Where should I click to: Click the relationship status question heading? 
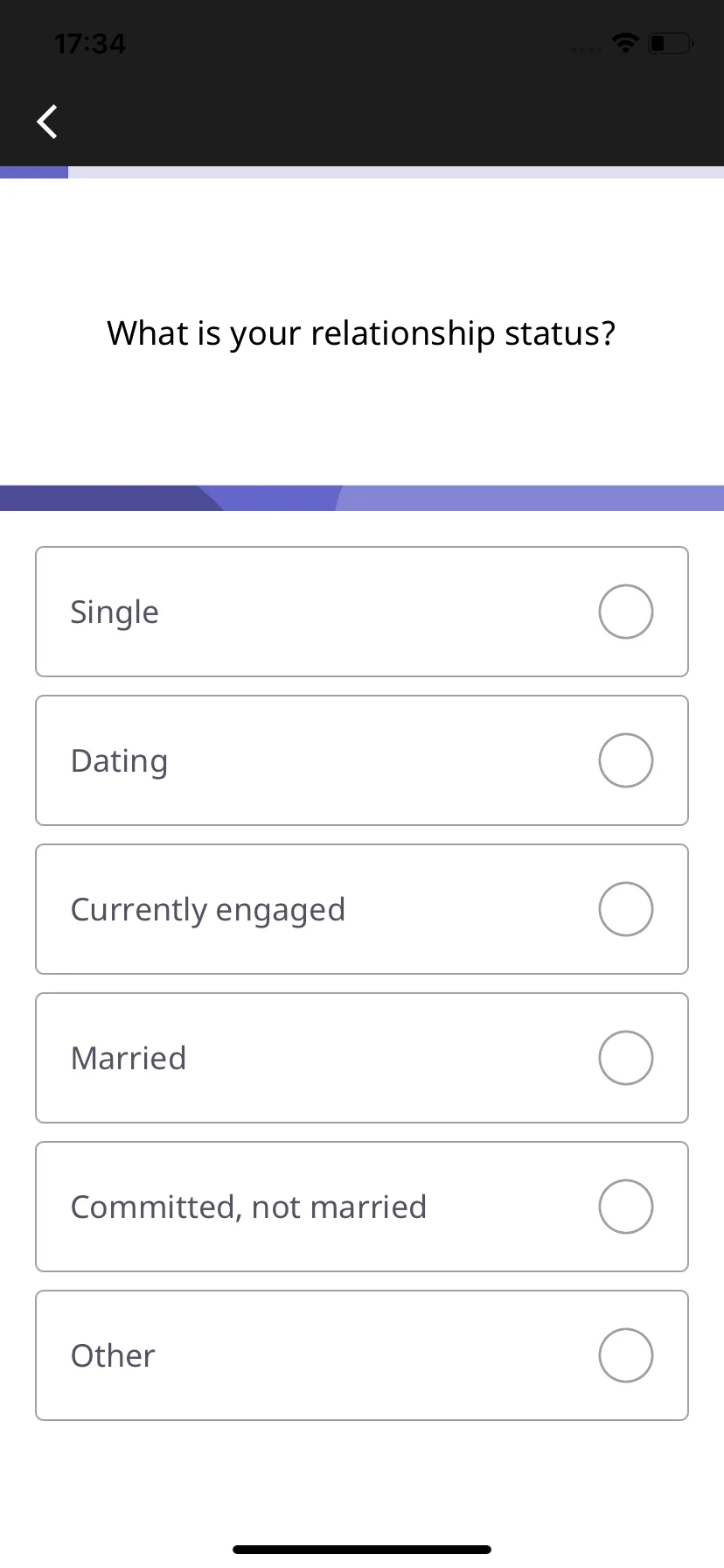point(361,333)
